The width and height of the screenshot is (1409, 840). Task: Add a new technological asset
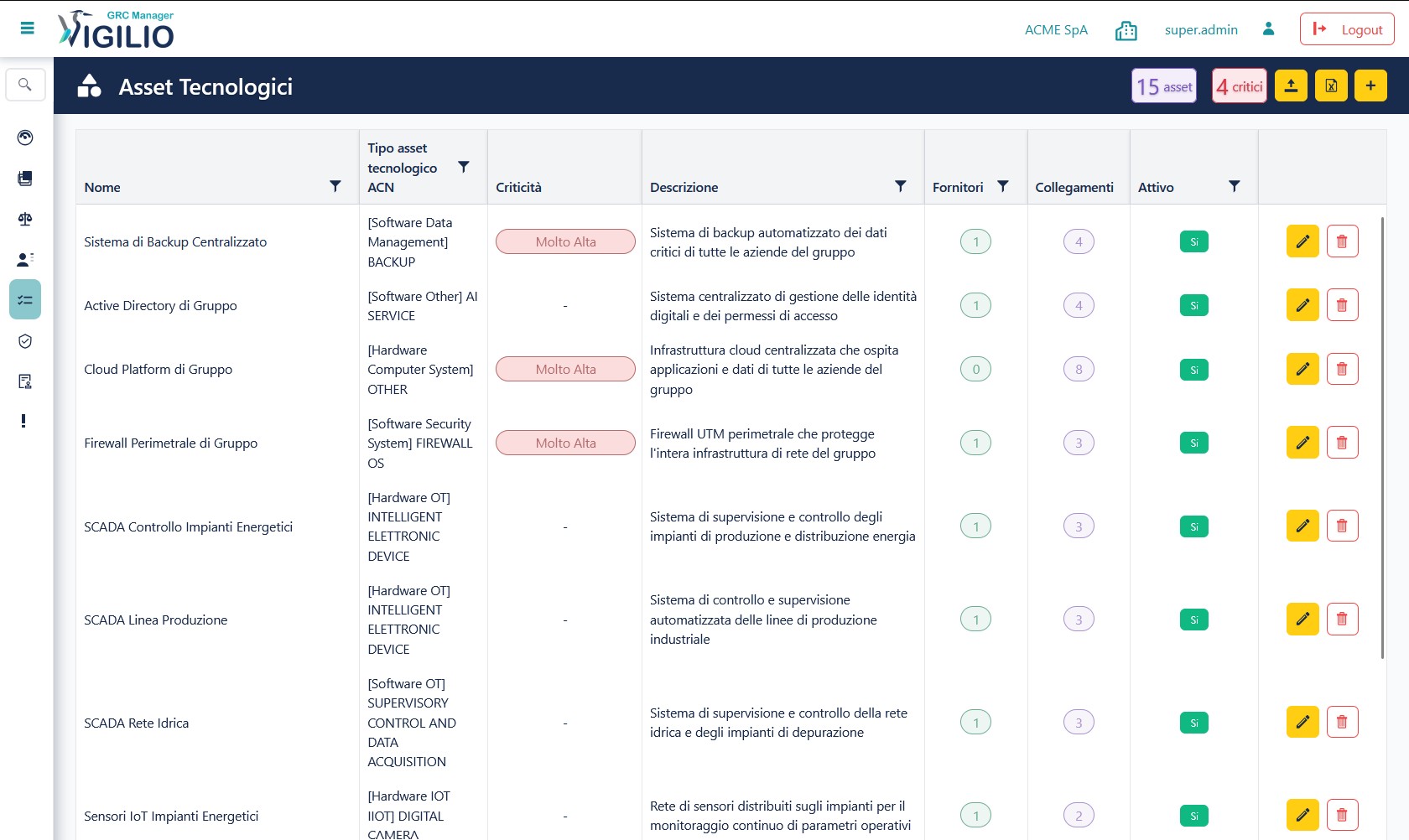(1370, 86)
